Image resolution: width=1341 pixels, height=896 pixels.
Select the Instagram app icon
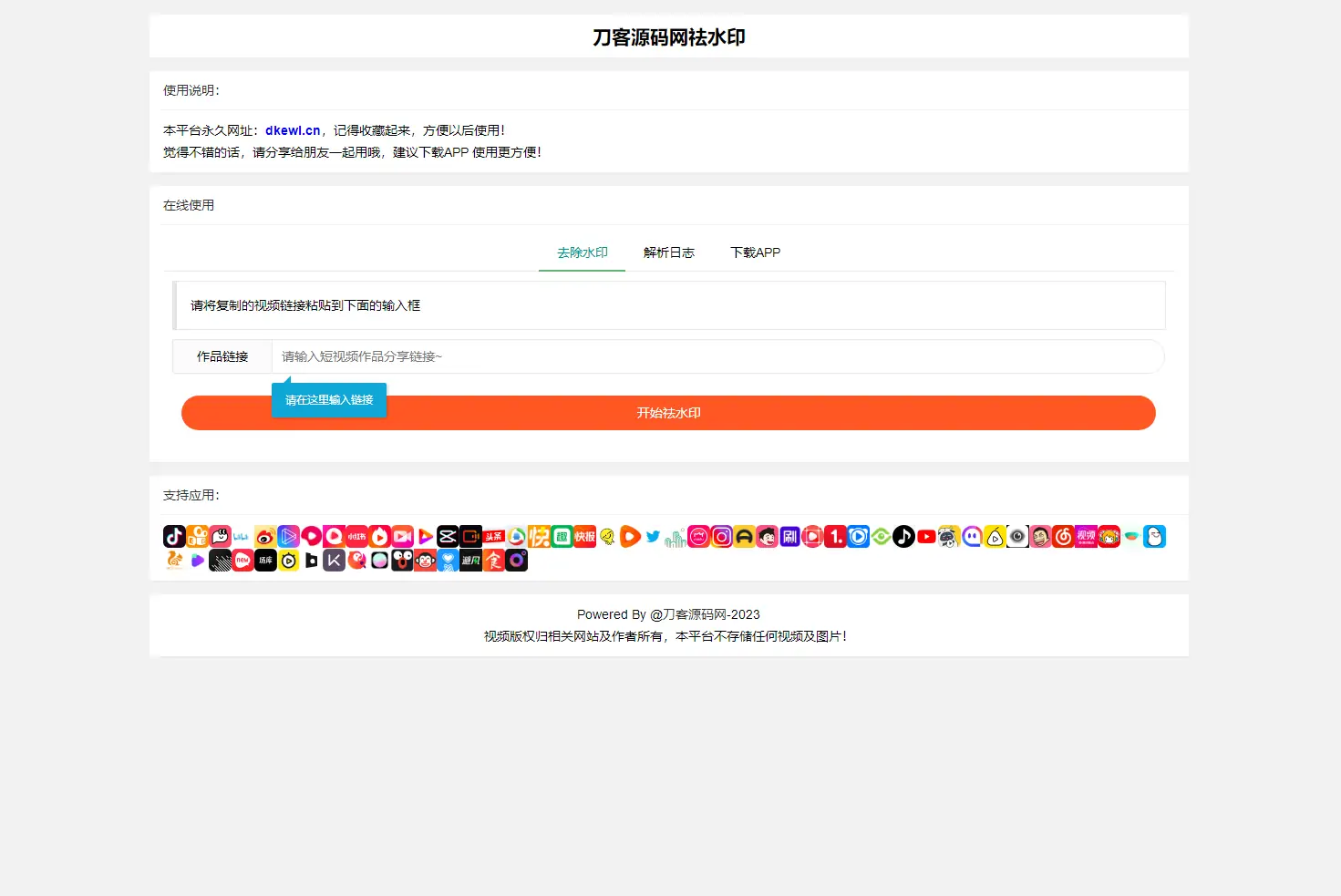[721, 536]
